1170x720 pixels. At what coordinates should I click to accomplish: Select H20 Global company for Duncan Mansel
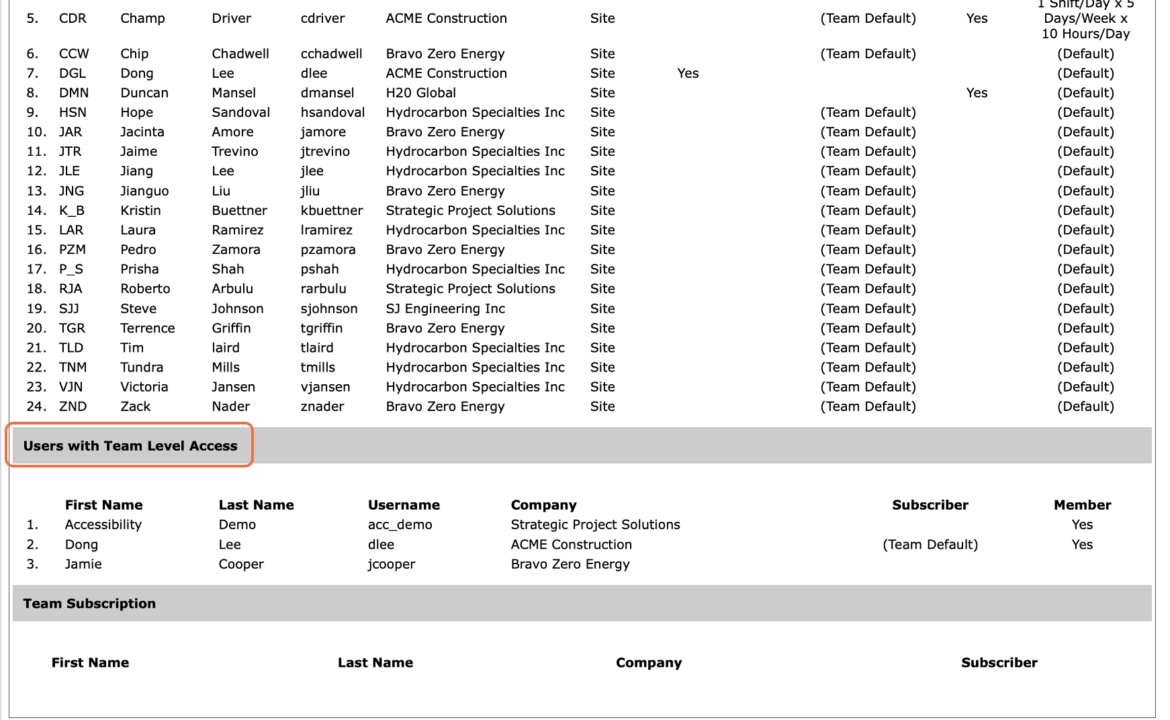421,93
